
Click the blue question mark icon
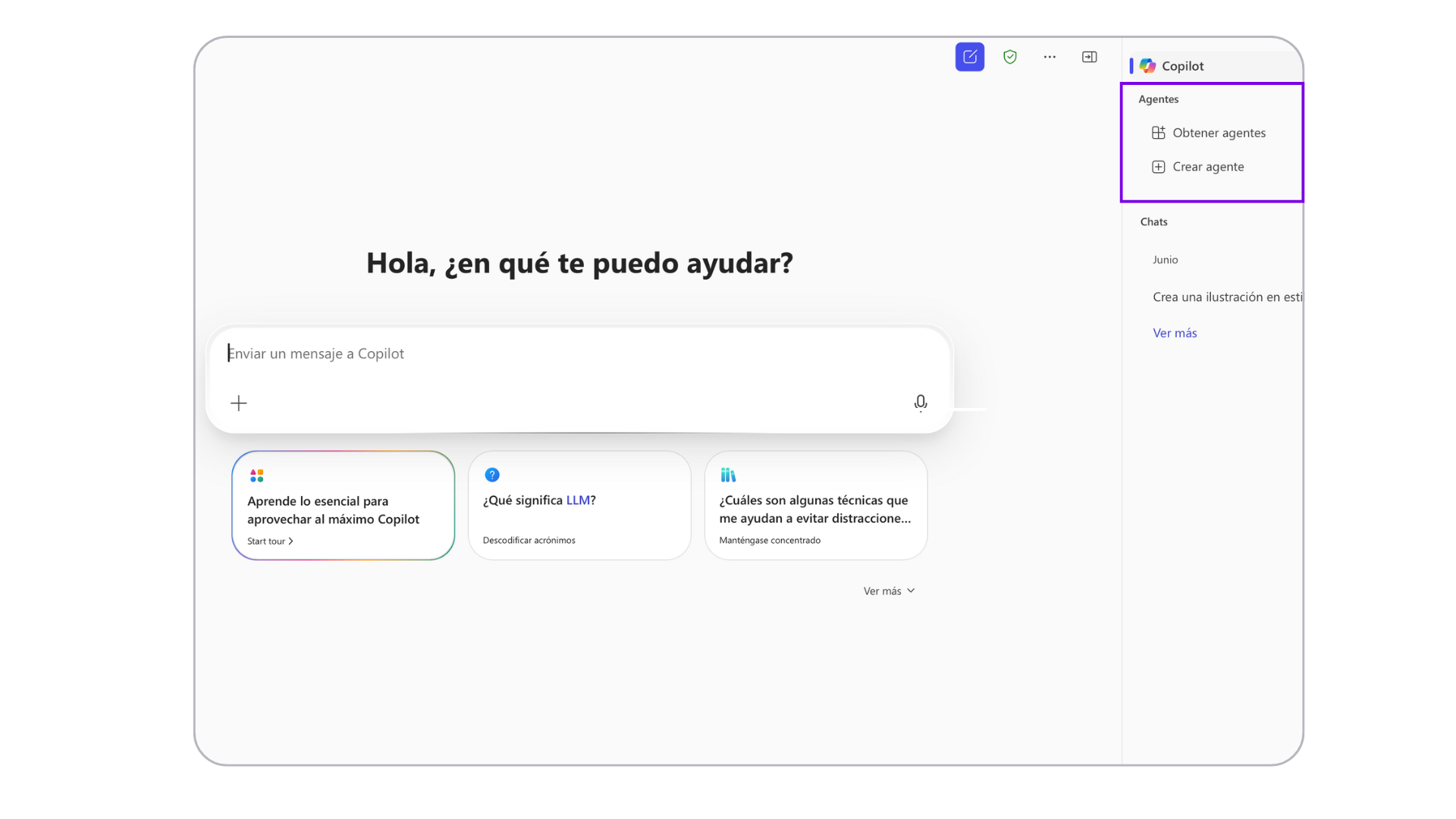[x=492, y=475]
